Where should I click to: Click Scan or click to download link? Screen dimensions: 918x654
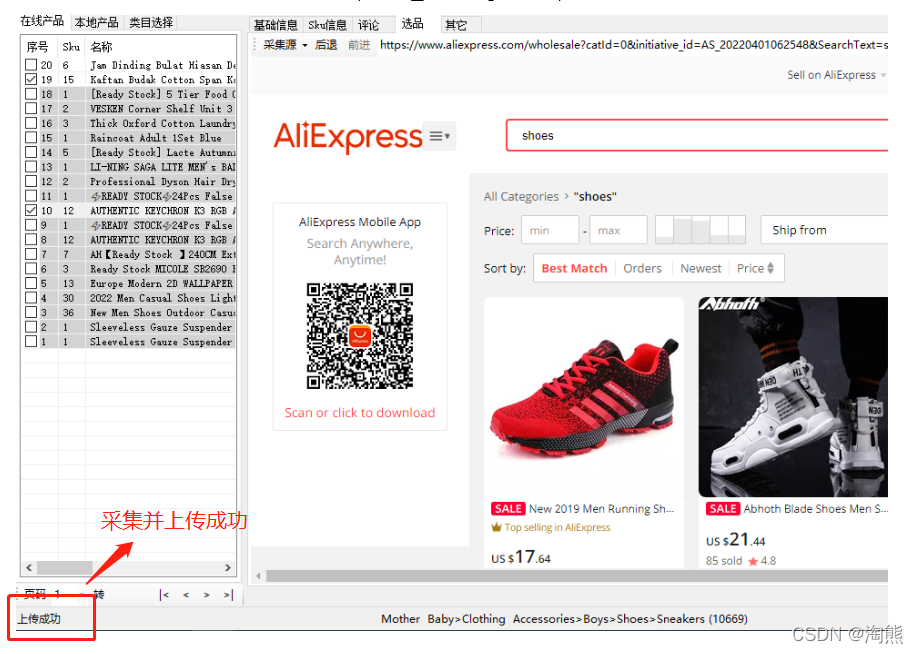coord(359,413)
